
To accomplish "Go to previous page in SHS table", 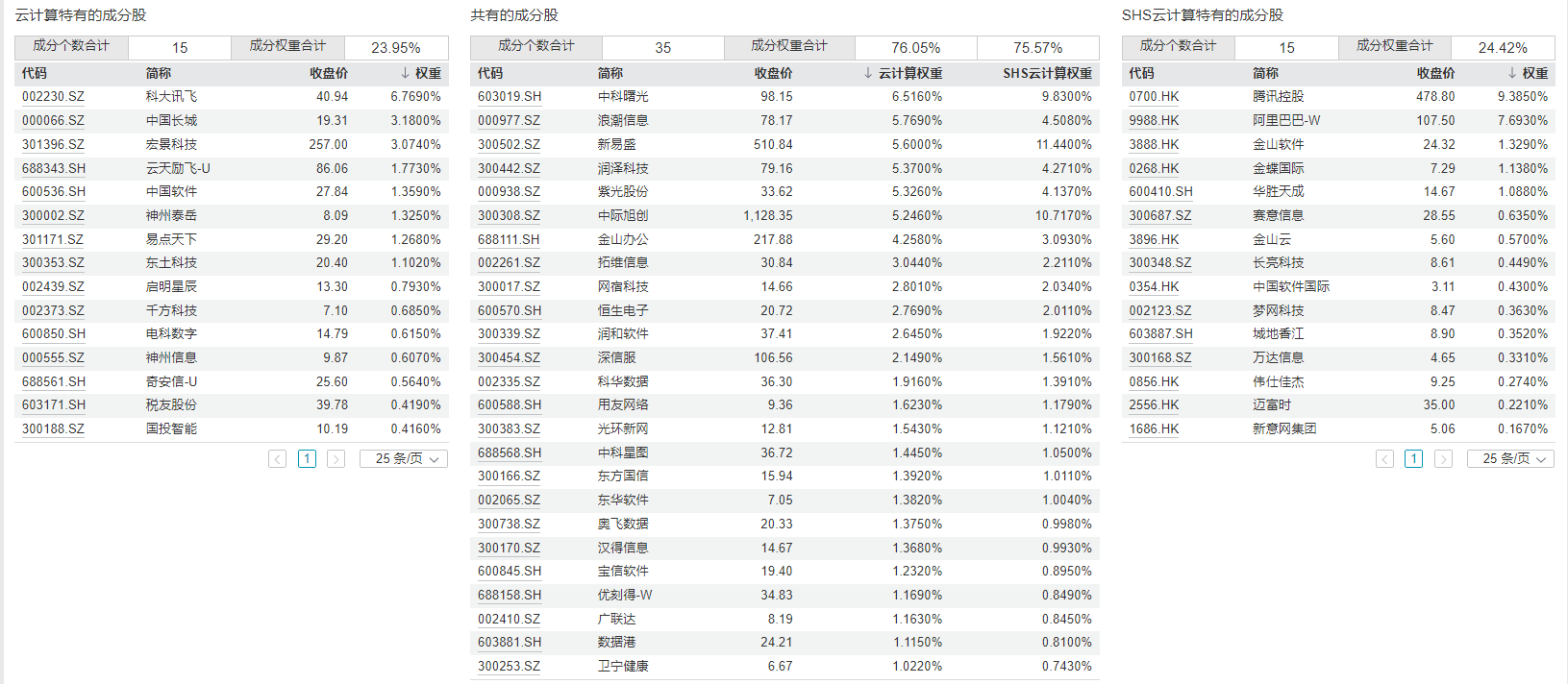I will pos(1384,459).
